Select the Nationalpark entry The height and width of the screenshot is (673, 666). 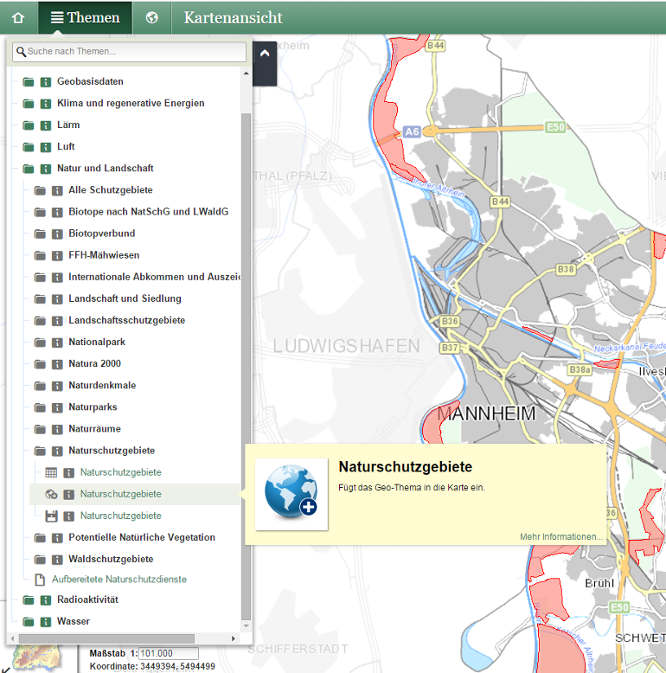pyautogui.click(x=97, y=342)
